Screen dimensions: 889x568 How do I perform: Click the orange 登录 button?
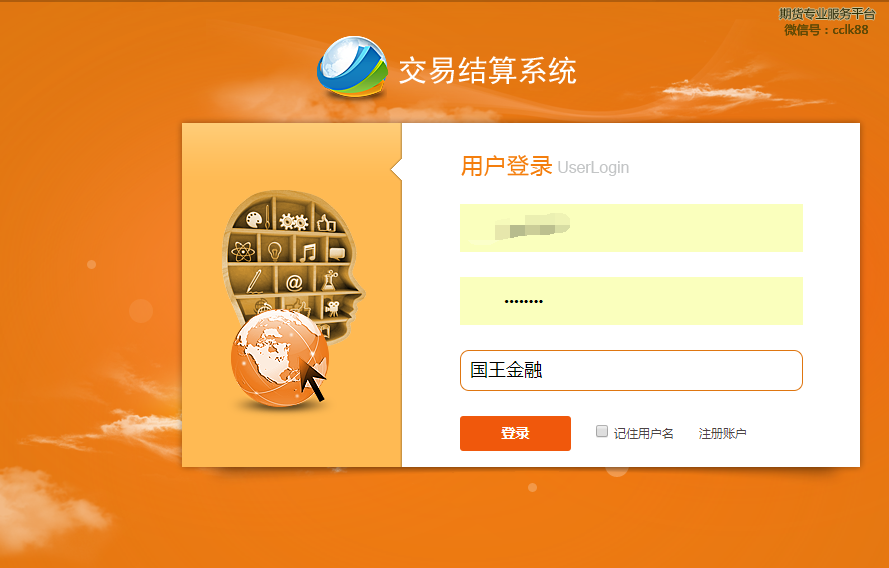click(x=515, y=434)
